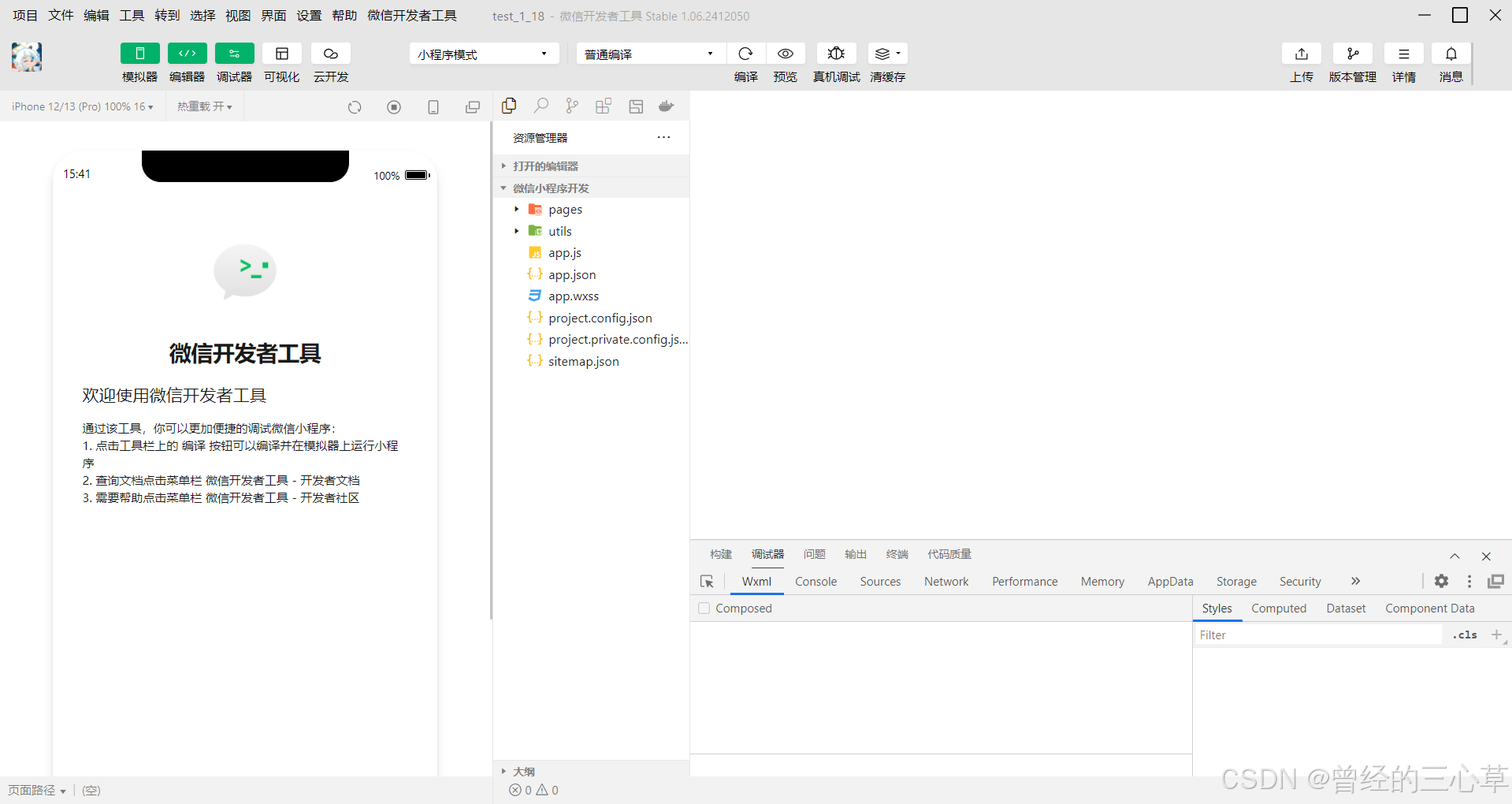
Task: Click the real device debug (真机调试) icon
Action: pos(837,54)
